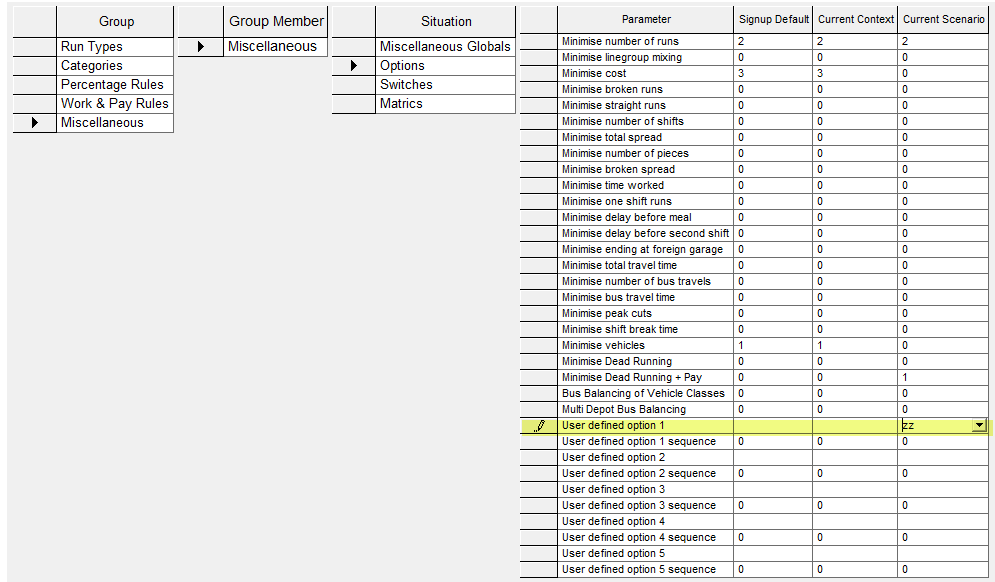
Task: Click the Parameter column header
Action: tap(646, 18)
